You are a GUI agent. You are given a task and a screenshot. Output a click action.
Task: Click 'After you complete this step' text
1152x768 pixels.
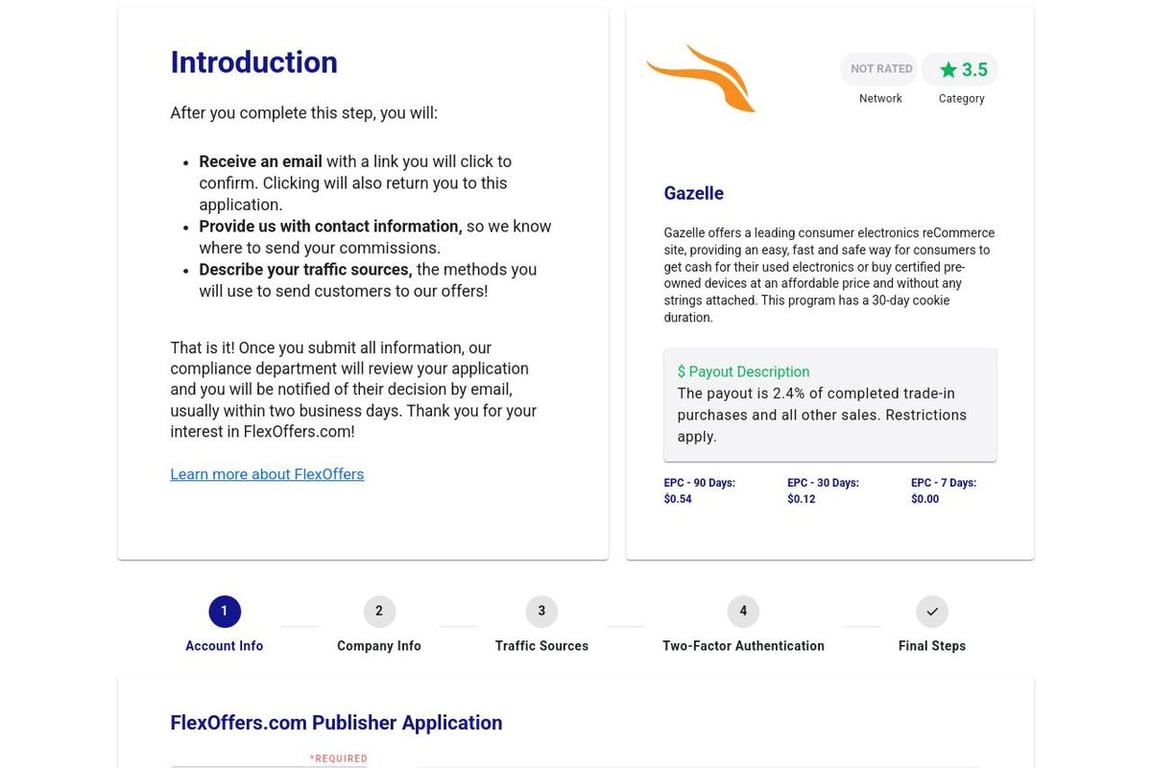click(x=303, y=113)
